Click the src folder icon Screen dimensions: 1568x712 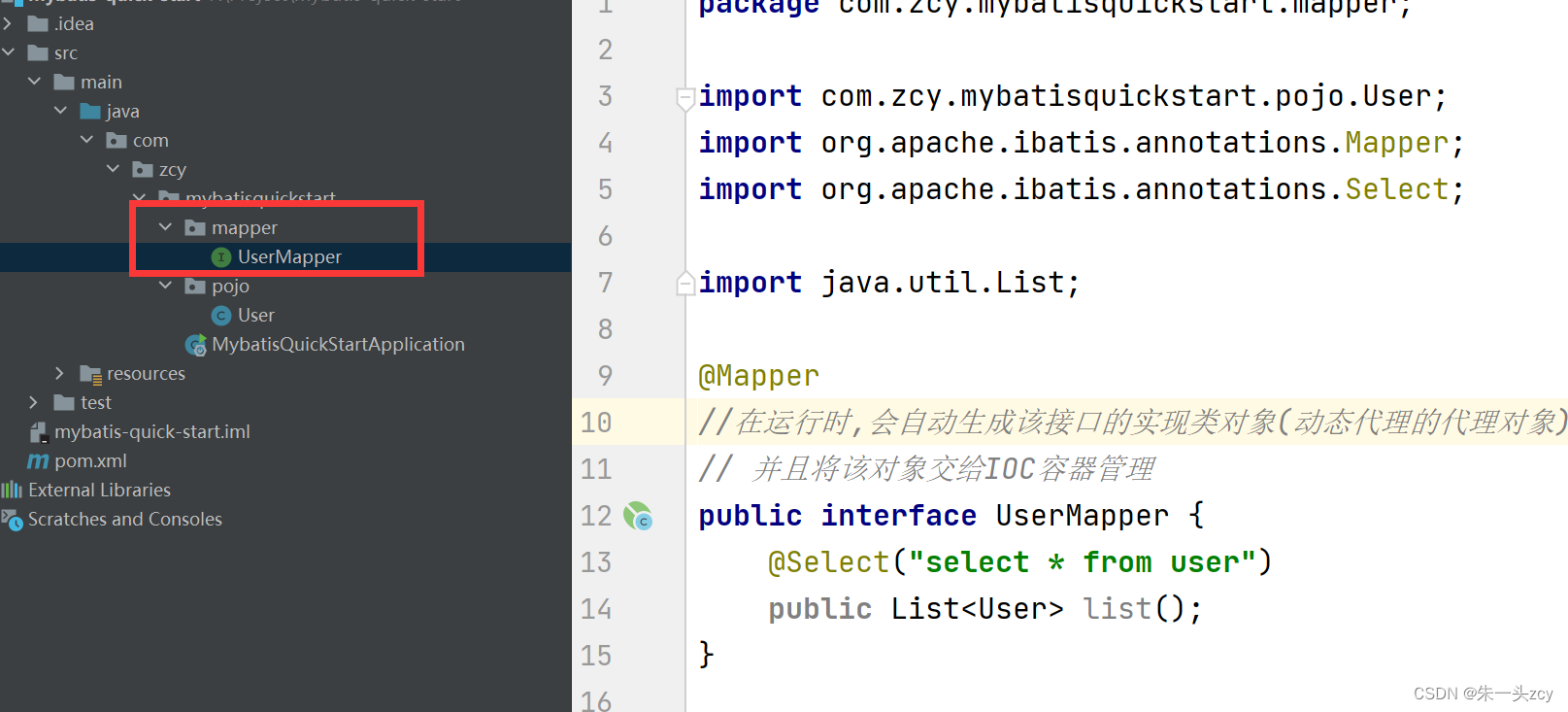click(x=38, y=52)
